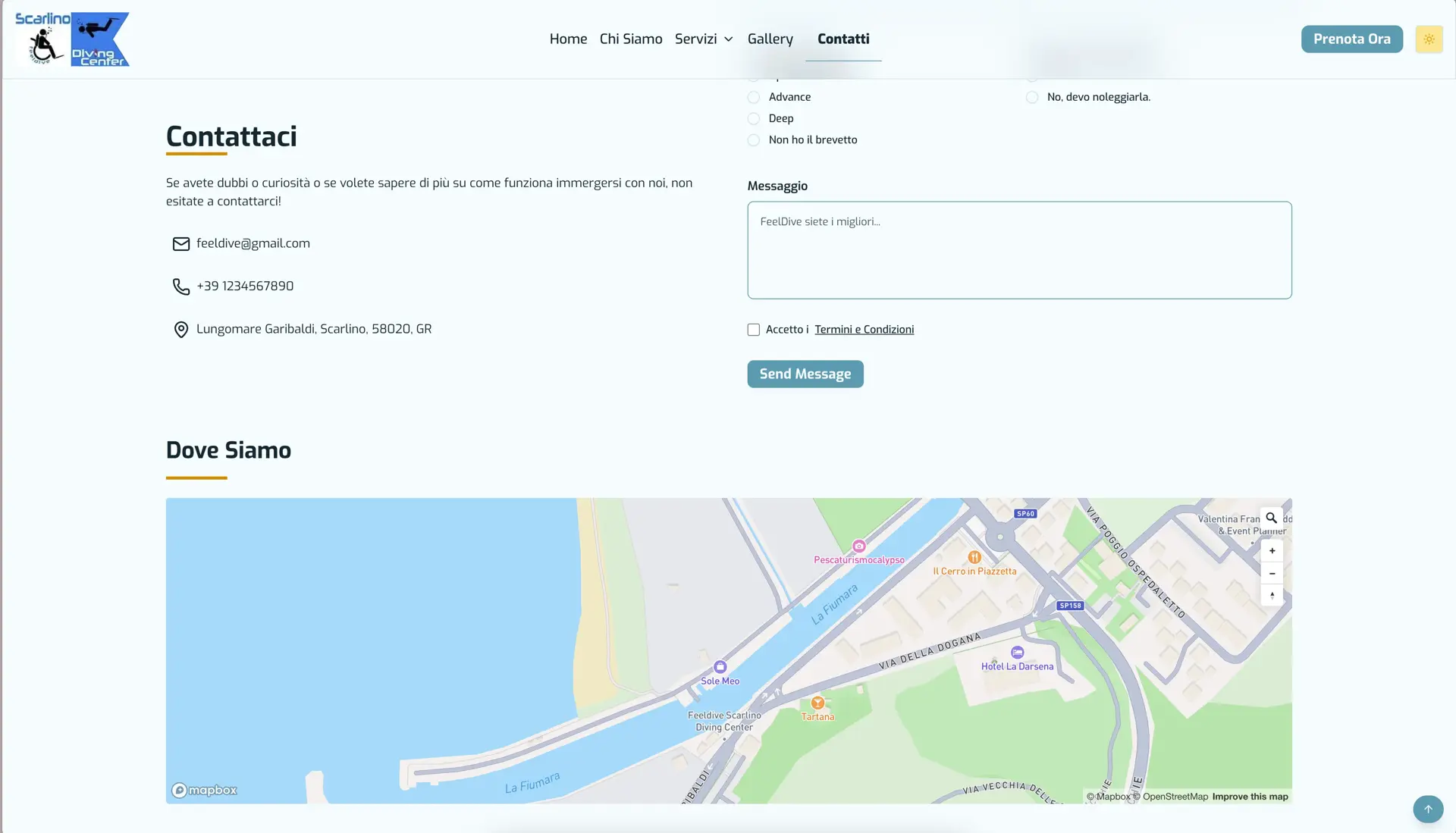Select the Advance radio option
The width and height of the screenshot is (1456, 833).
(x=754, y=98)
